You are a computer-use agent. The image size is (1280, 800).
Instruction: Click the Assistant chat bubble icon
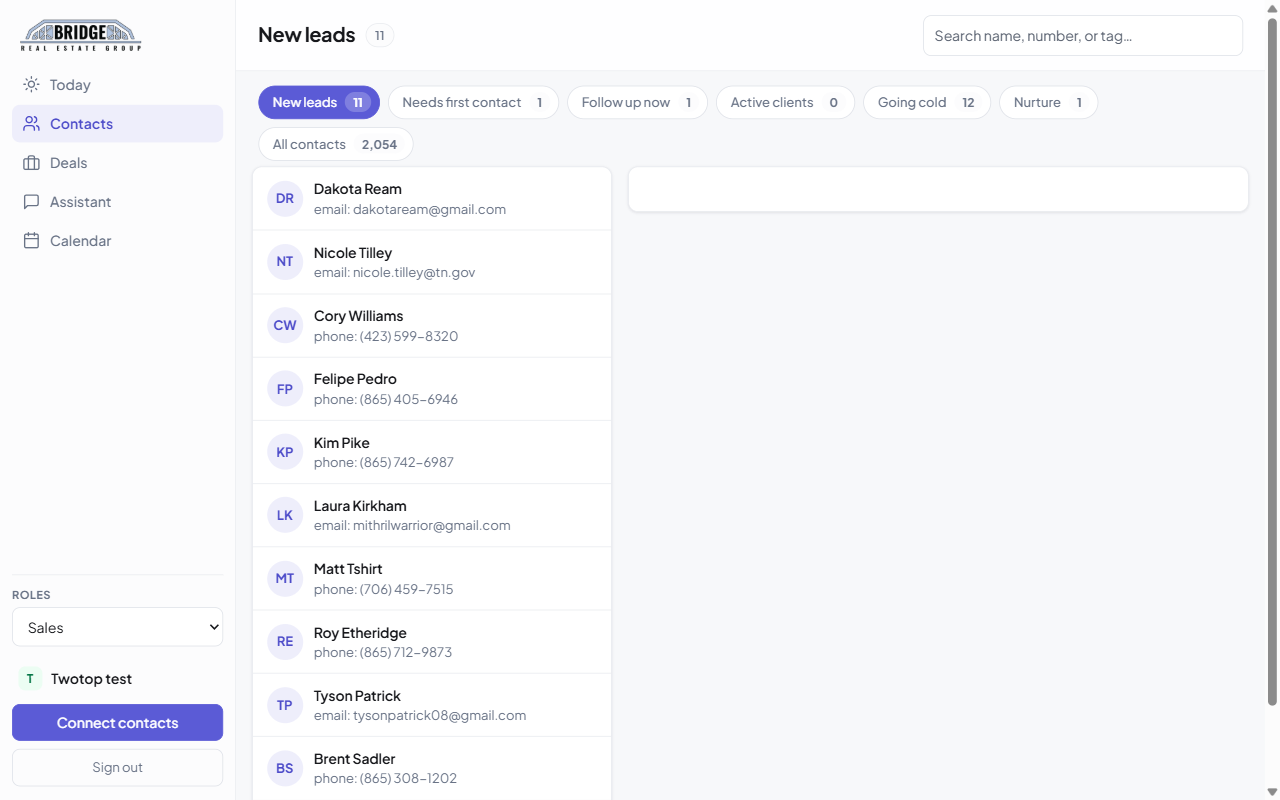pyautogui.click(x=31, y=202)
